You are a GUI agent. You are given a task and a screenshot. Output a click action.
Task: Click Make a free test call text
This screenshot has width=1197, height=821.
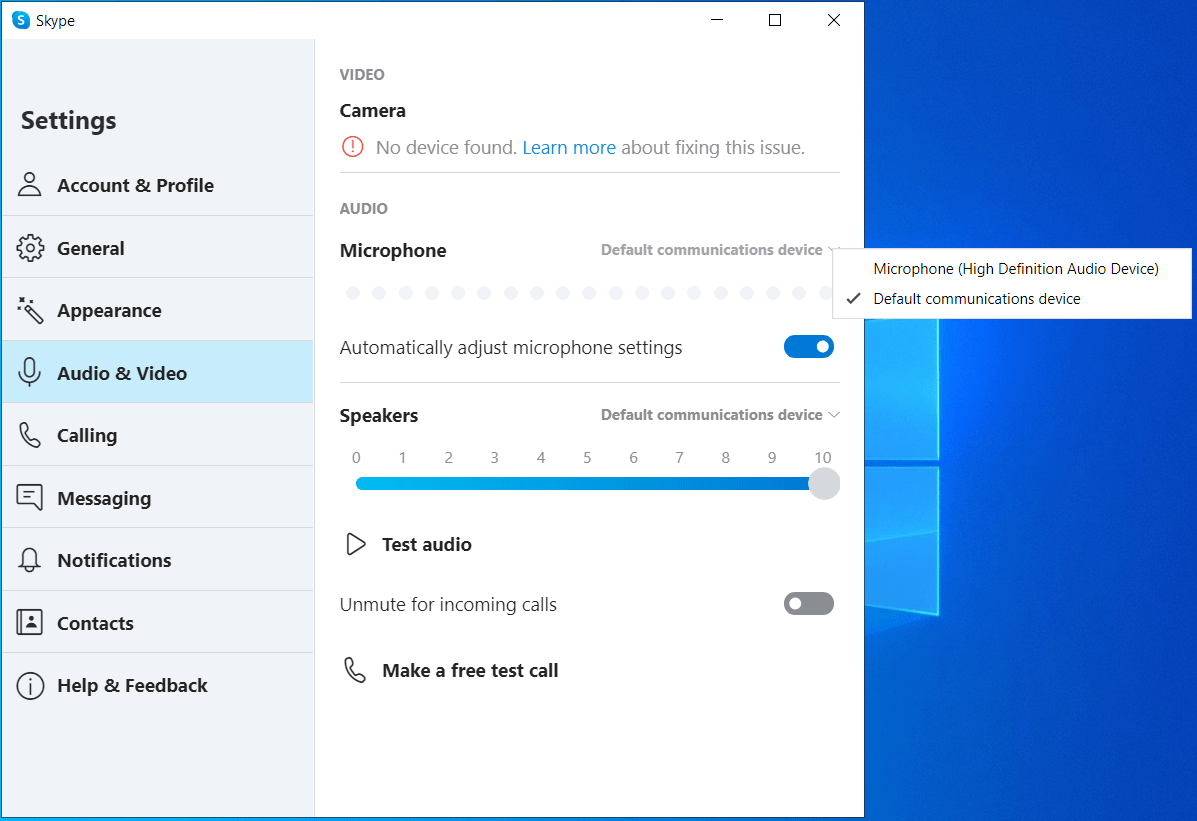470,671
